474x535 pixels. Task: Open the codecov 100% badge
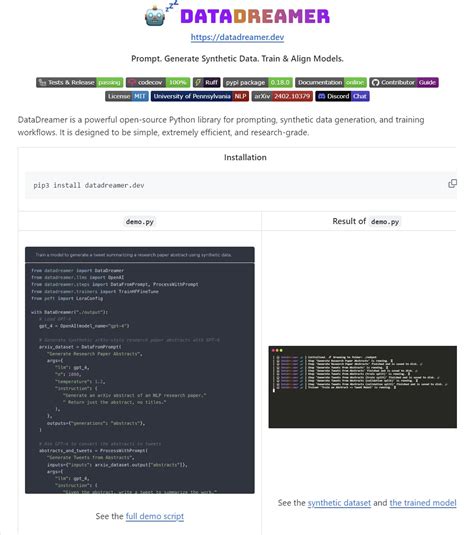click(x=158, y=83)
